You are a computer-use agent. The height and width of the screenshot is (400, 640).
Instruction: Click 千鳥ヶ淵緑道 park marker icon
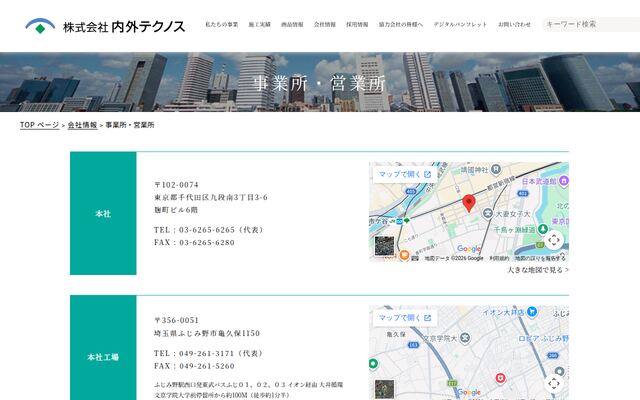(x=542, y=229)
